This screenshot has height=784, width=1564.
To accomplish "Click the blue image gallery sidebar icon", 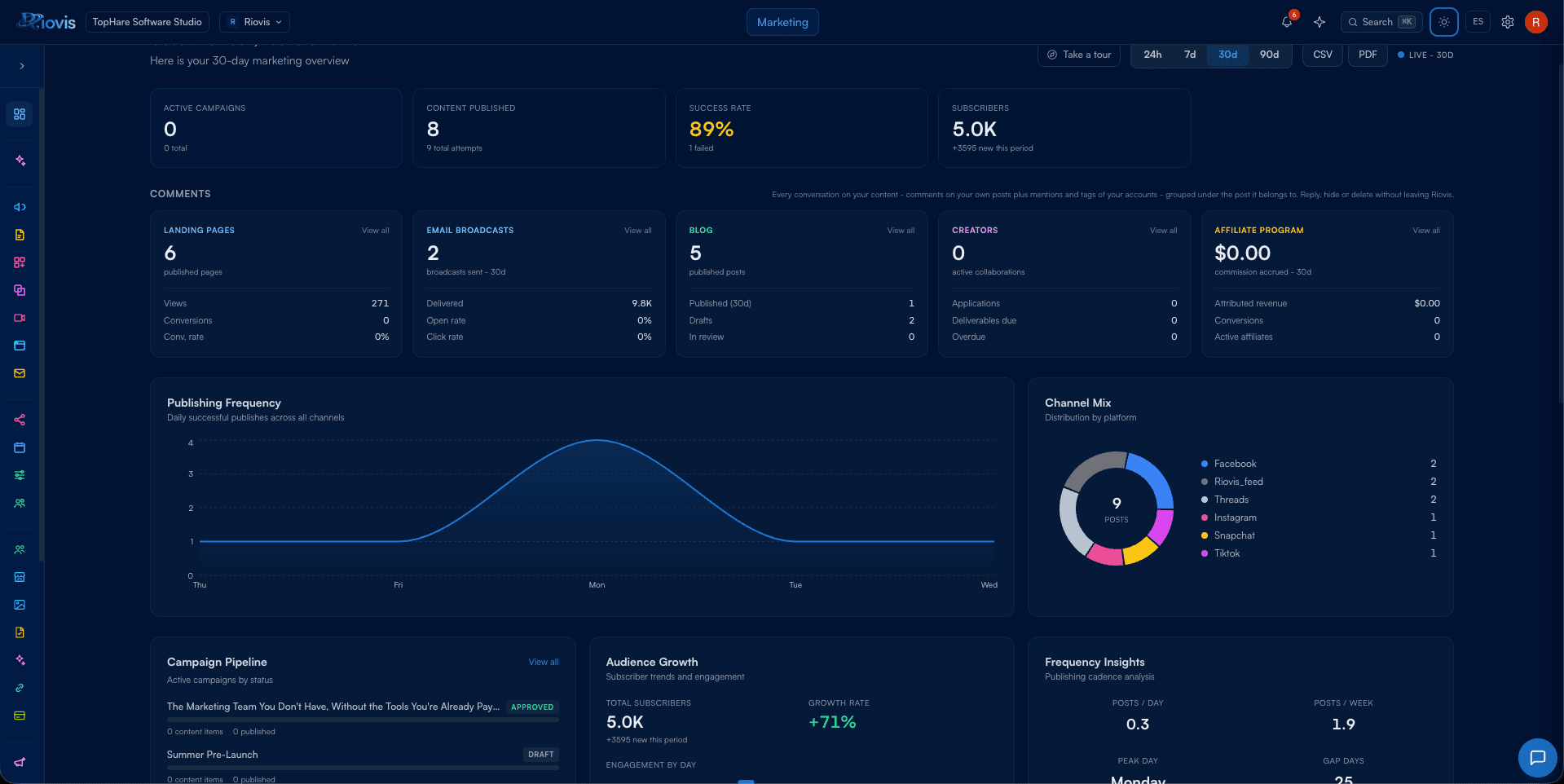I will (20, 605).
